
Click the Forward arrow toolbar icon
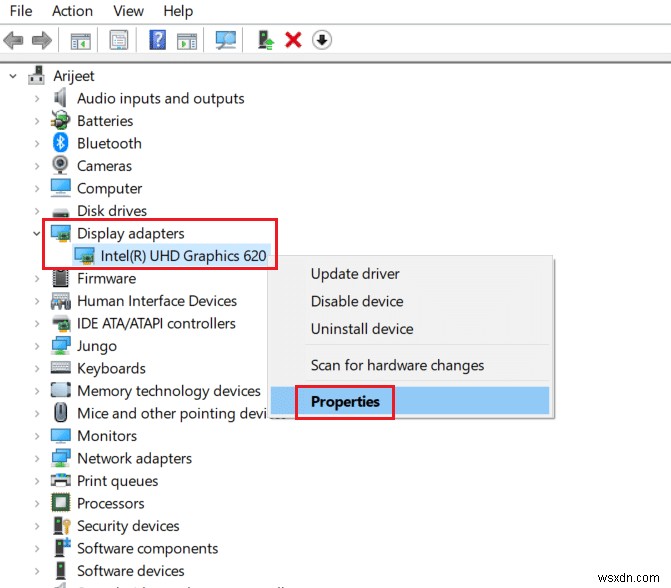[42, 40]
